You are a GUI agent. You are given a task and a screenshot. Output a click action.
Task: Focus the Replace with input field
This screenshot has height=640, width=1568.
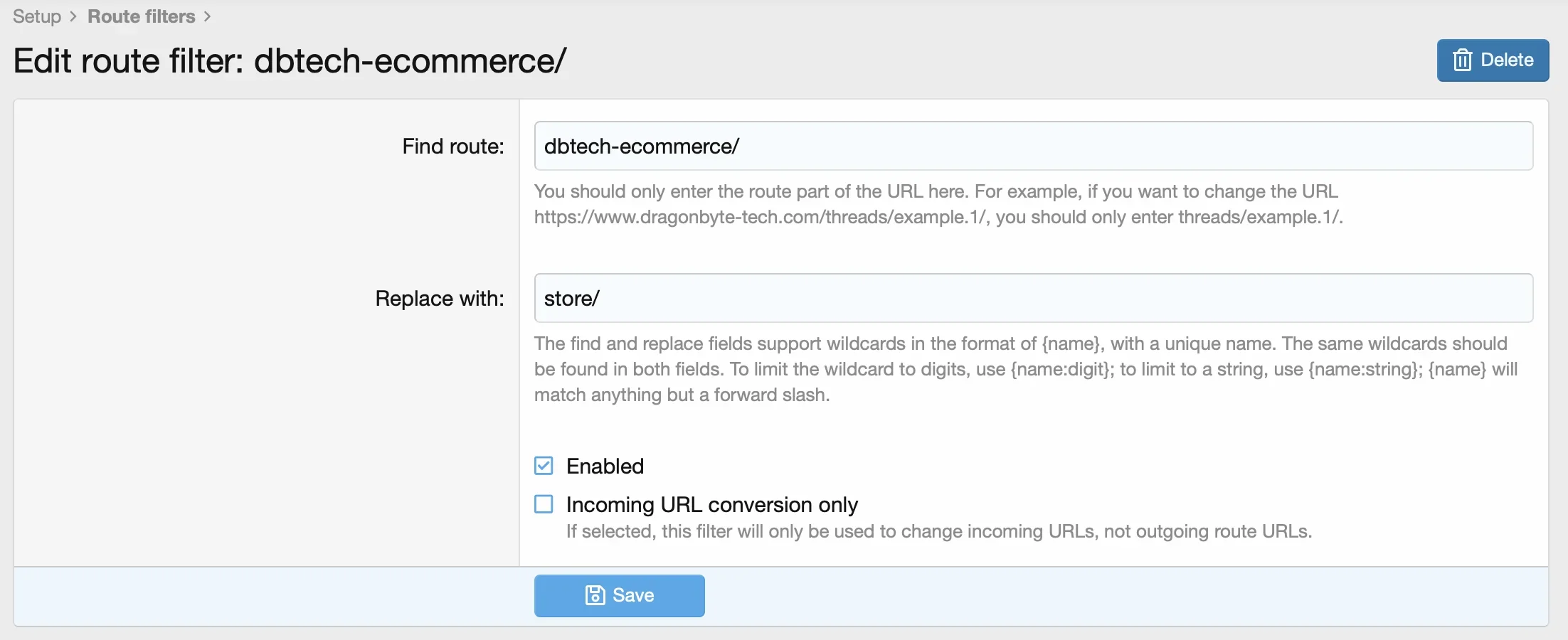[x=1034, y=298]
